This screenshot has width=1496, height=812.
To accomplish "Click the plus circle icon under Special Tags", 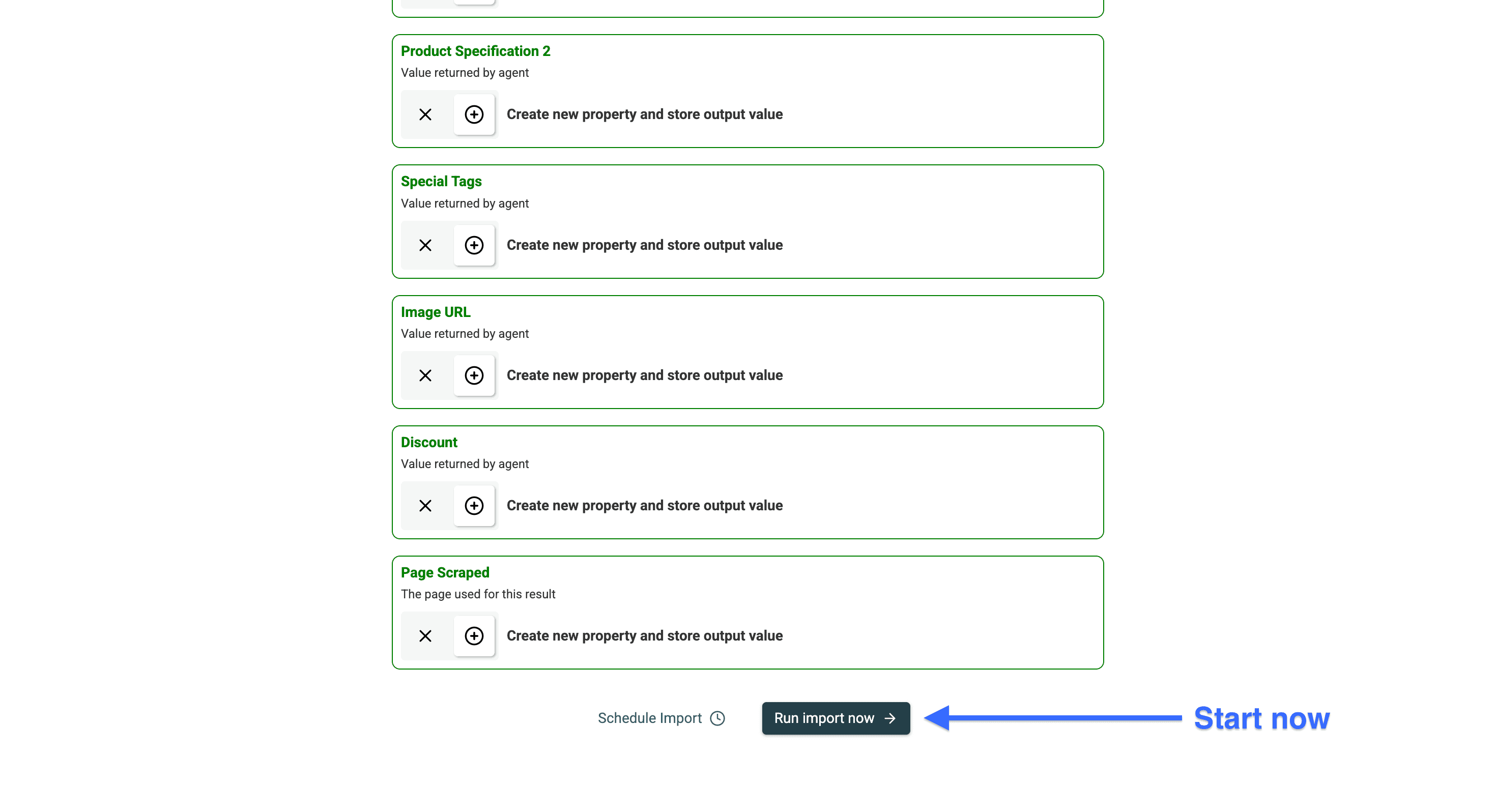I will (x=474, y=245).
